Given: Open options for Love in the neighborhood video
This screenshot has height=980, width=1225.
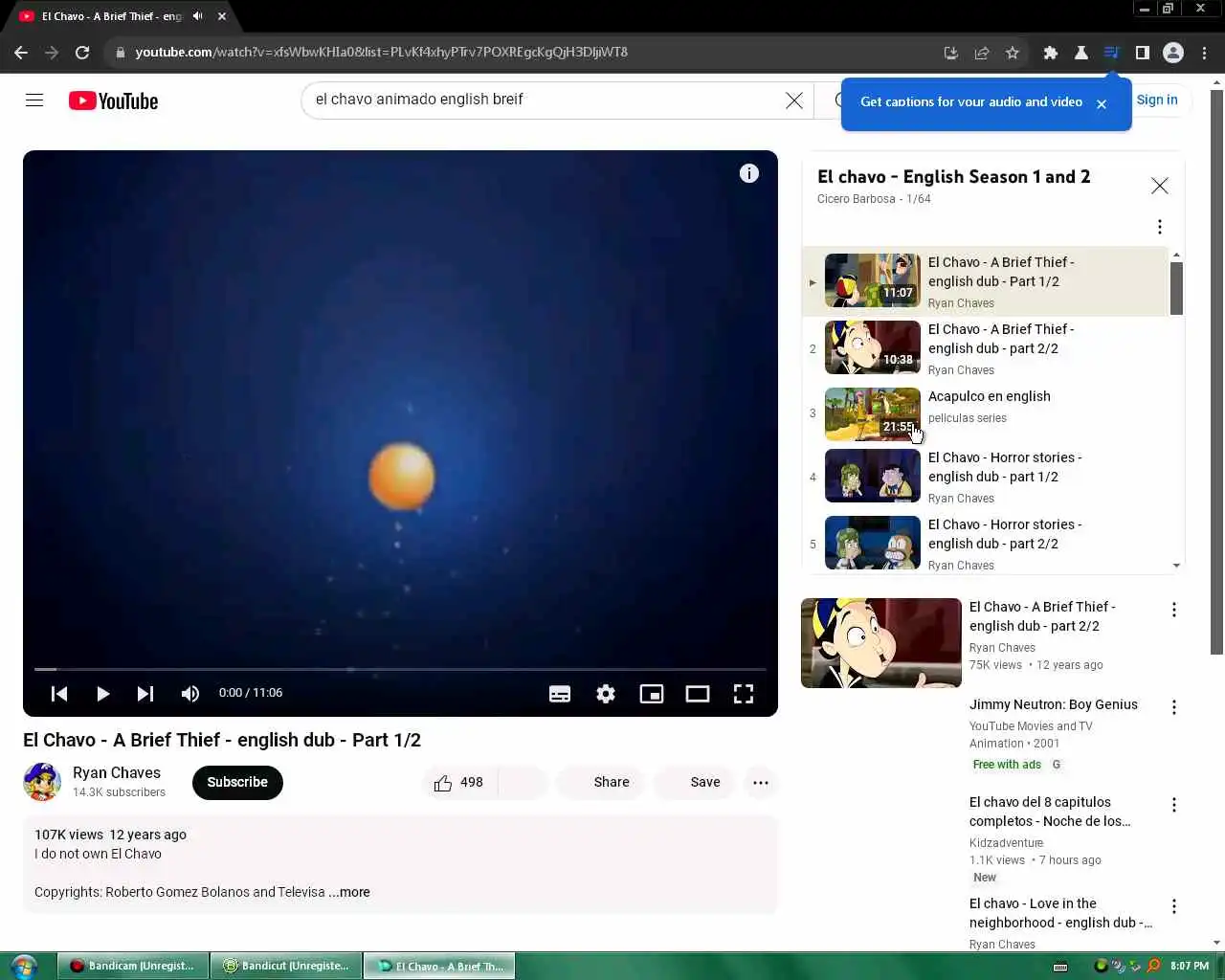Looking at the screenshot, I should pyautogui.click(x=1174, y=906).
